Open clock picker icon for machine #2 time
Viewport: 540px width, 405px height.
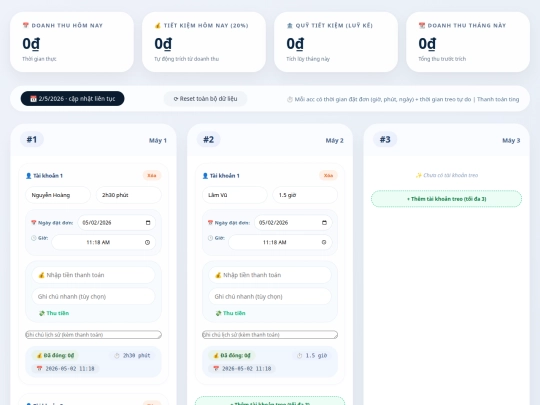click(324, 242)
